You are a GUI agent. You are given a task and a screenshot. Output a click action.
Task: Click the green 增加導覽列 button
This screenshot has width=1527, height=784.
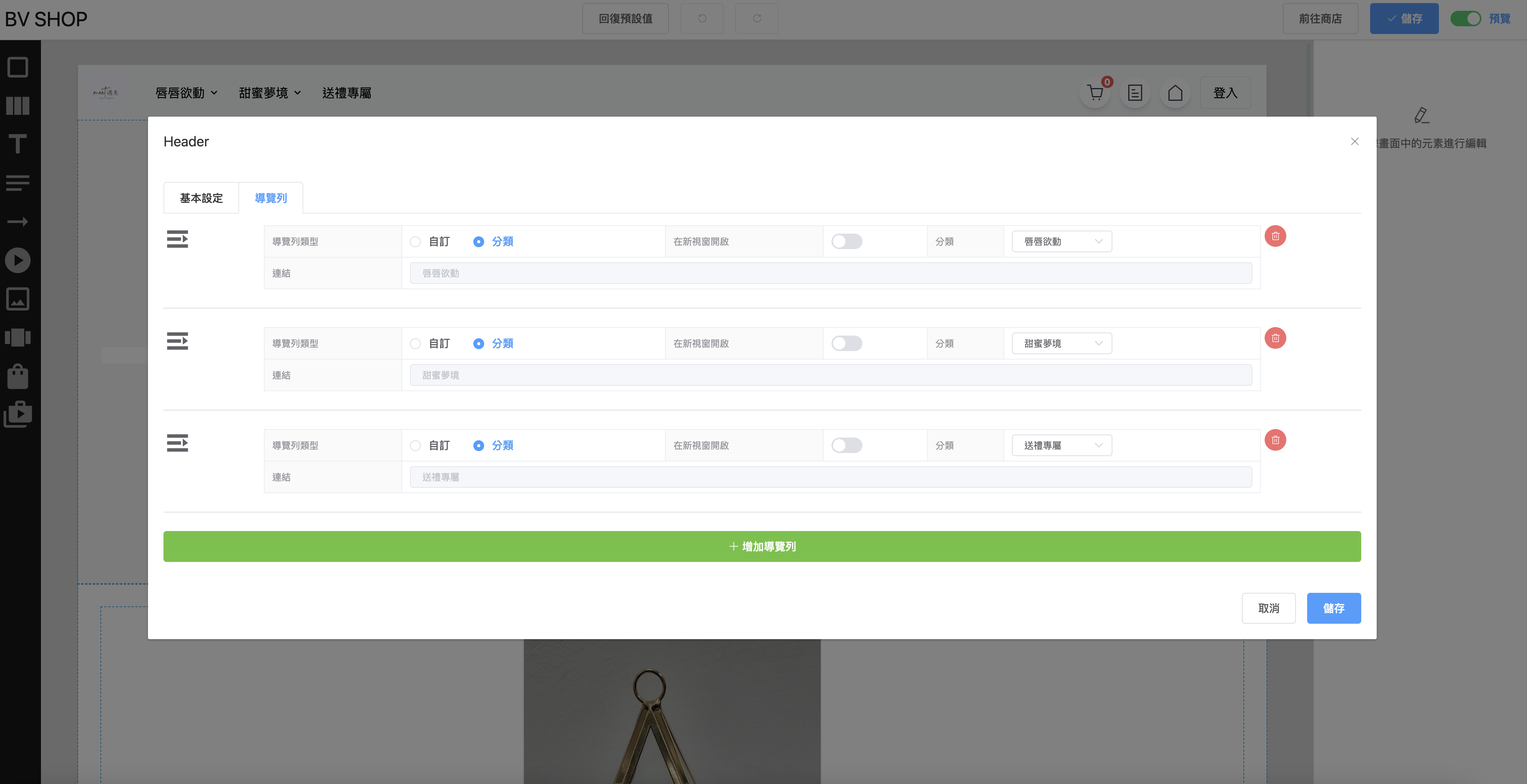(x=762, y=546)
